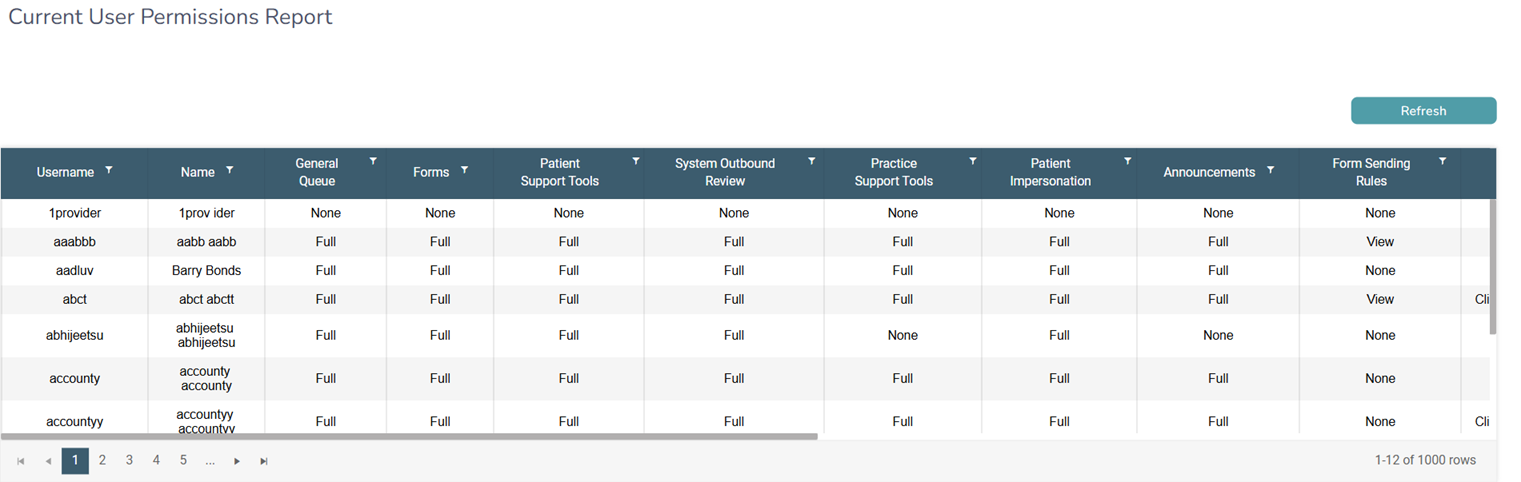This screenshot has width=1521, height=482.
Task: Click the vertical table scrollbar
Action: click(1493, 266)
